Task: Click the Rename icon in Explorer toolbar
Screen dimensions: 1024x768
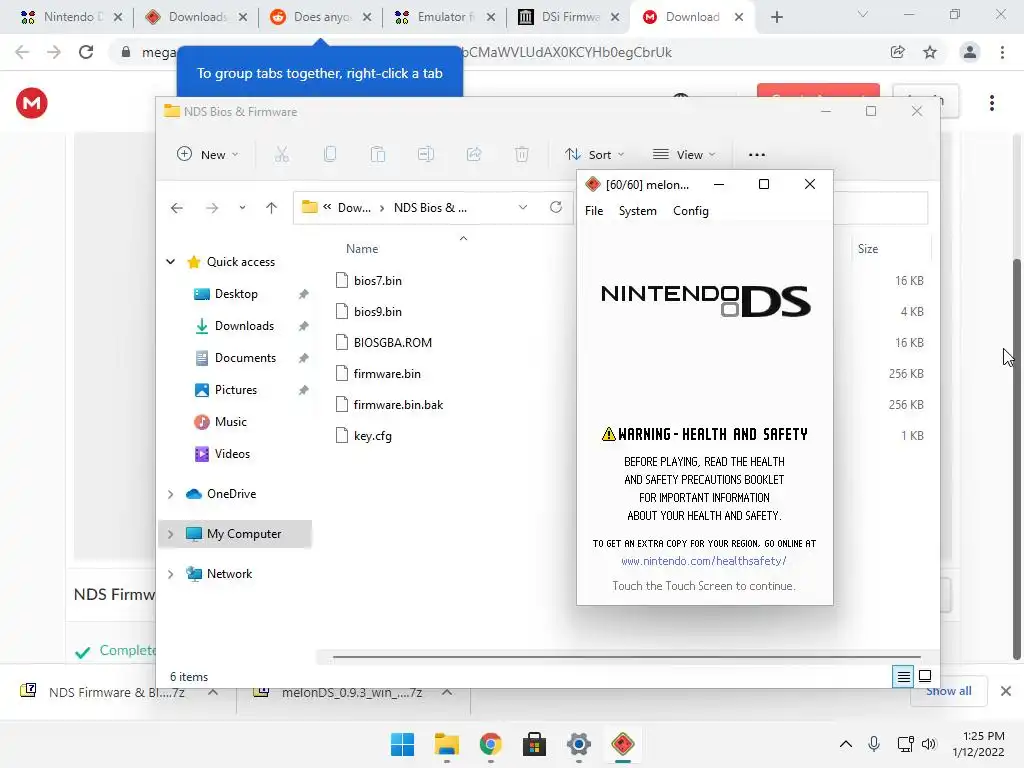Action: [426, 155]
